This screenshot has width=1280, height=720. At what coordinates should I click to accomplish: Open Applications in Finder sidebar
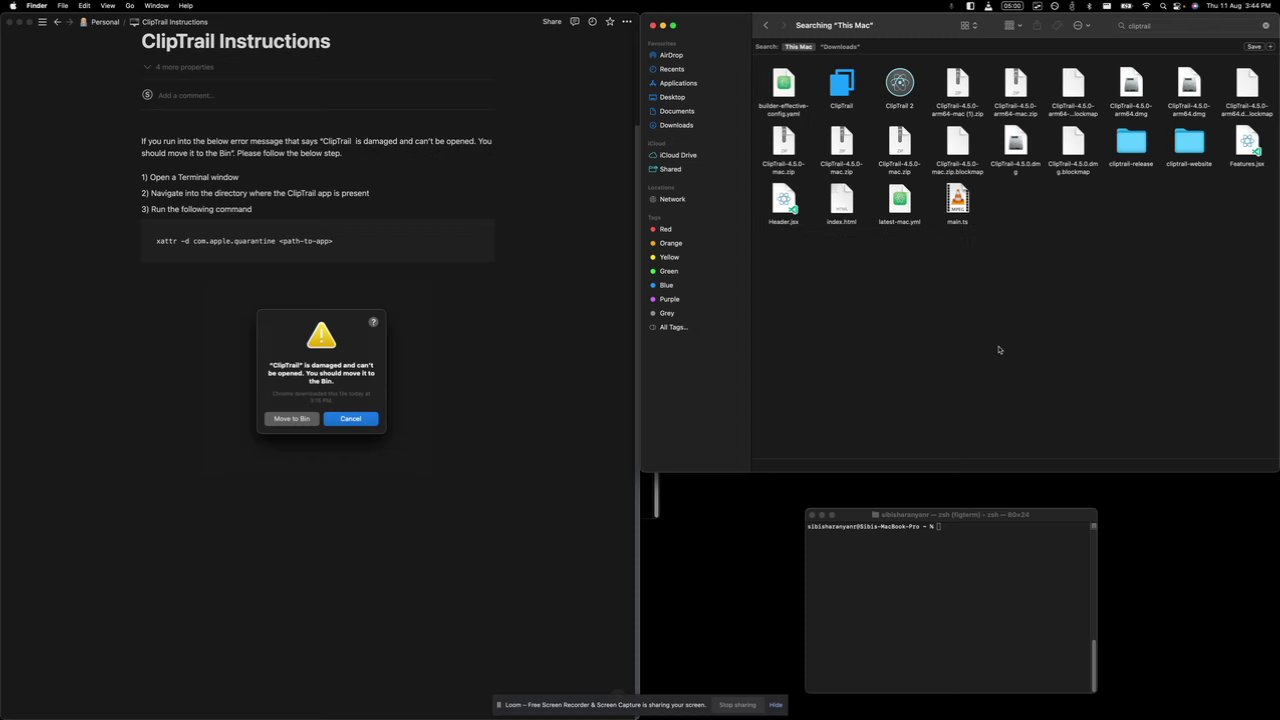[x=678, y=83]
